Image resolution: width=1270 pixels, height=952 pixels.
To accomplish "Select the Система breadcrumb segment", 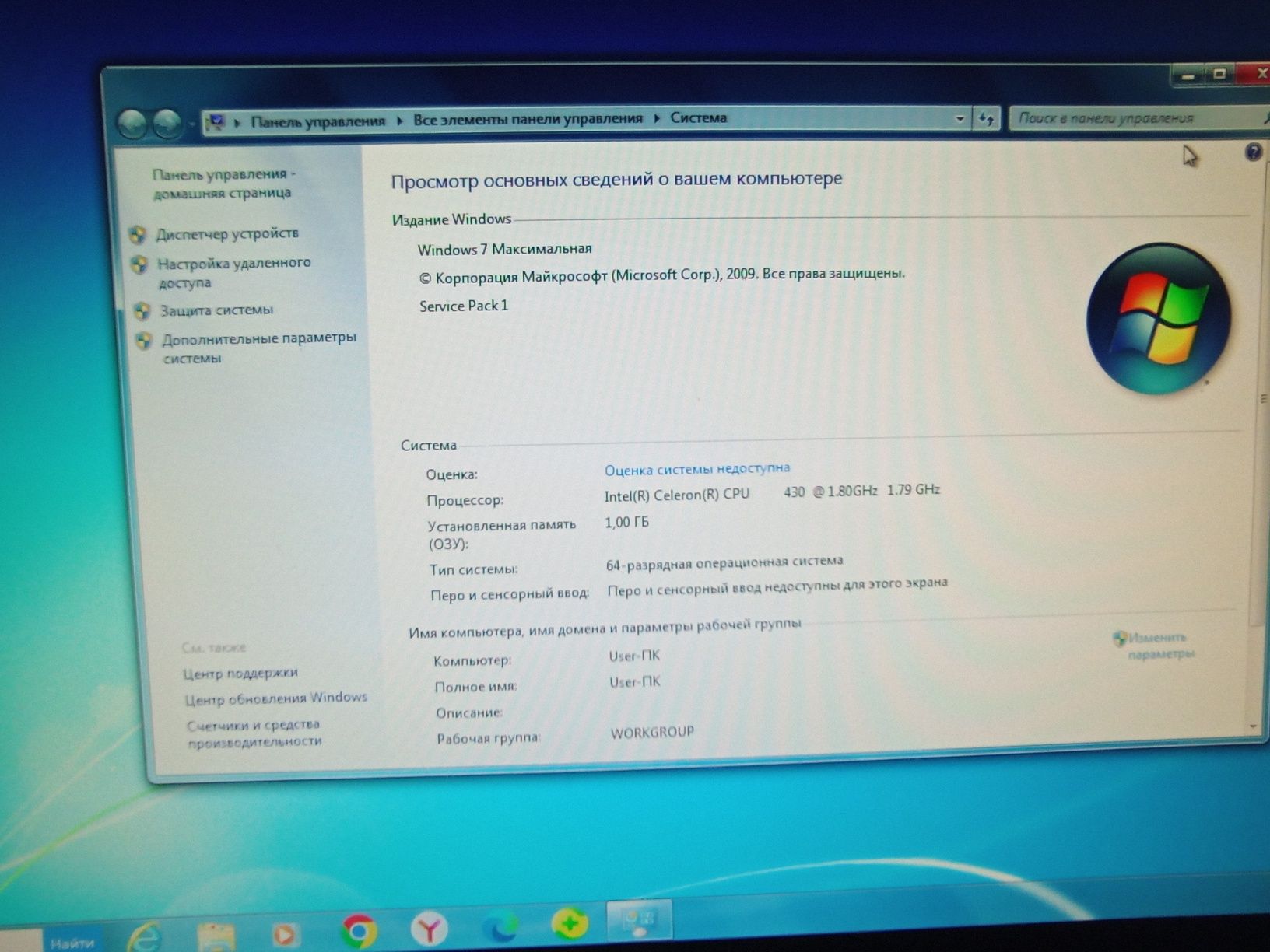I will (698, 117).
